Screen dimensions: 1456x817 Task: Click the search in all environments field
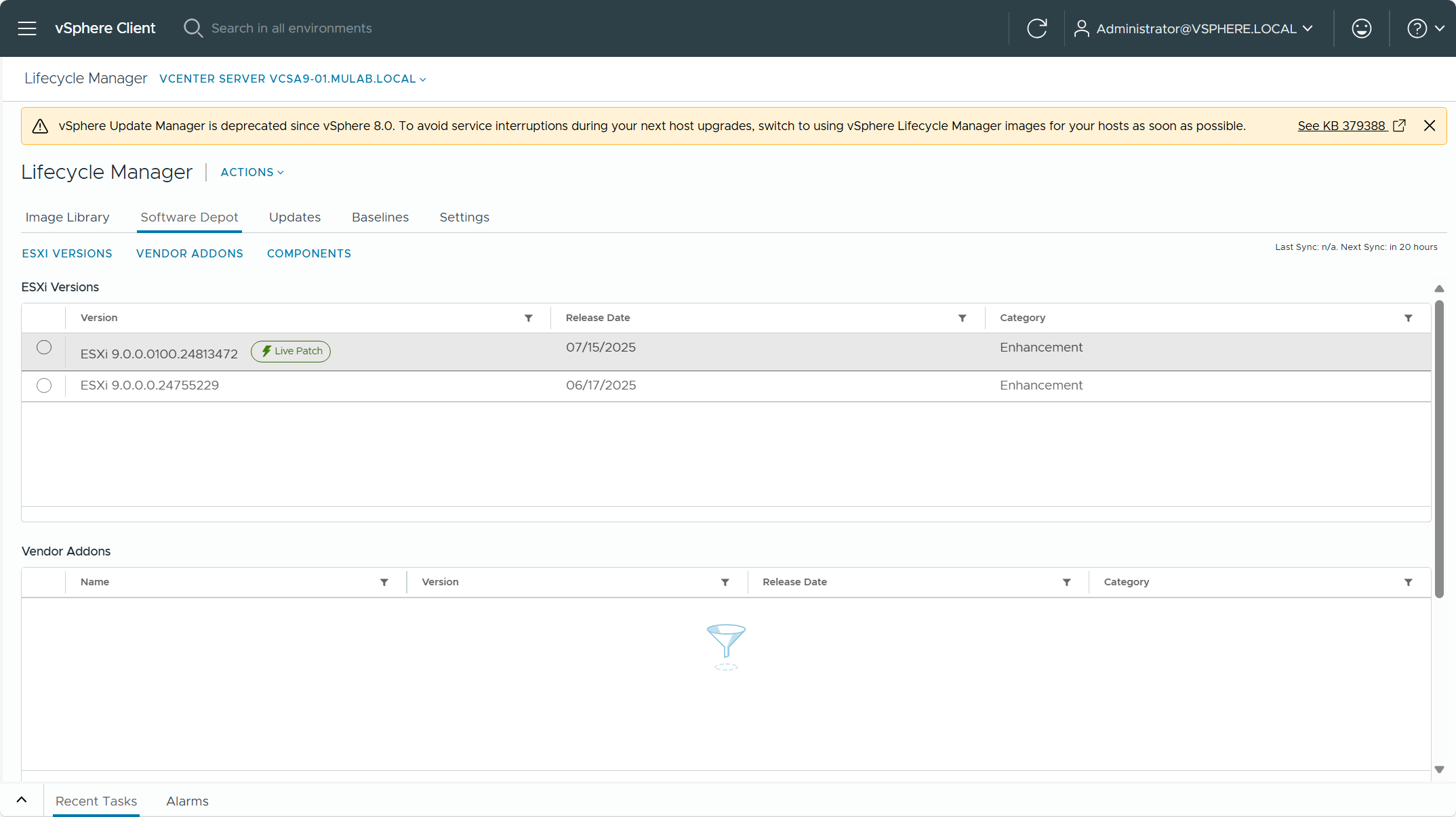coord(291,28)
